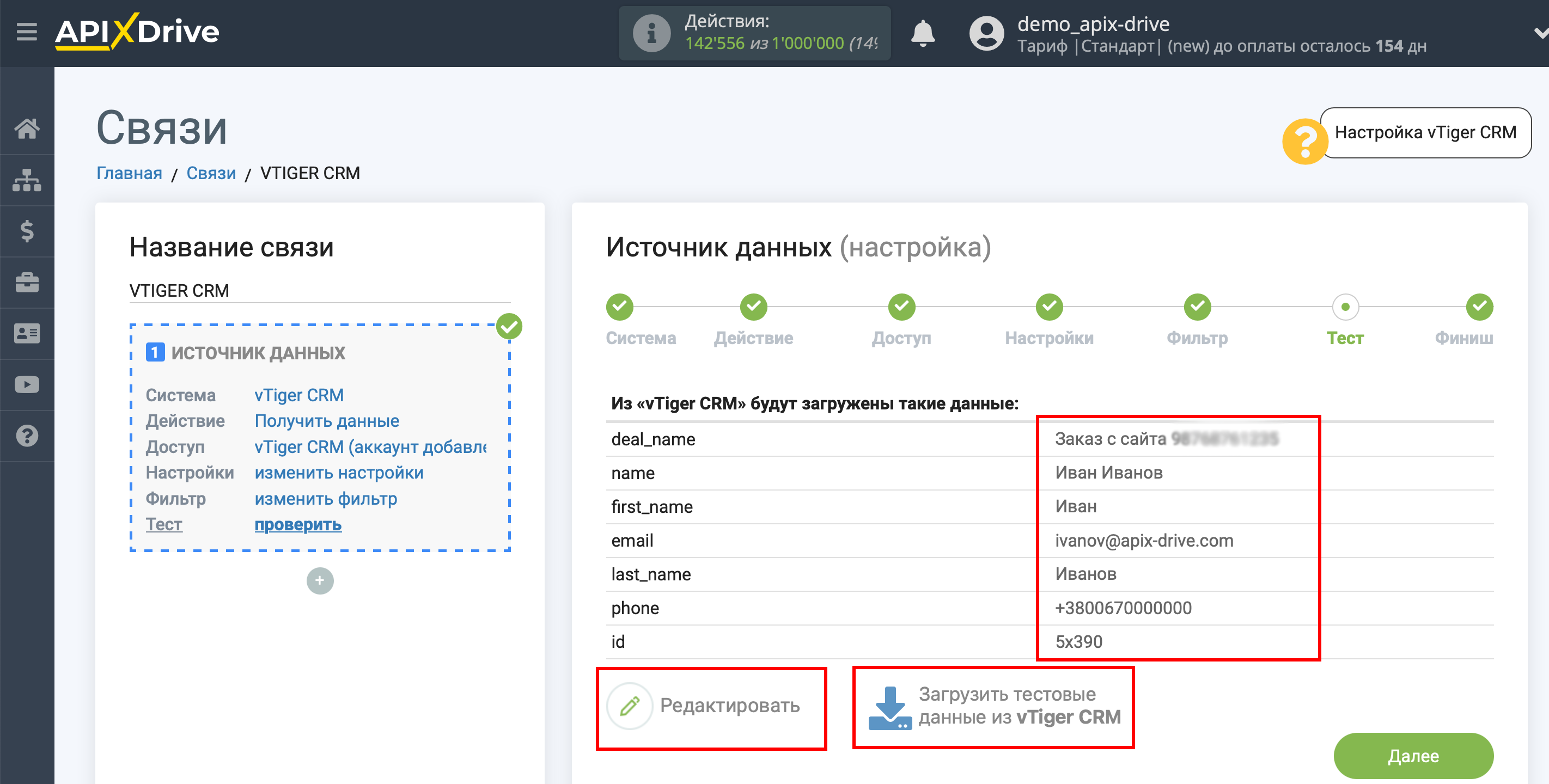
Task: Open Получить данные action link
Action: pyautogui.click(x=326, y=421)
